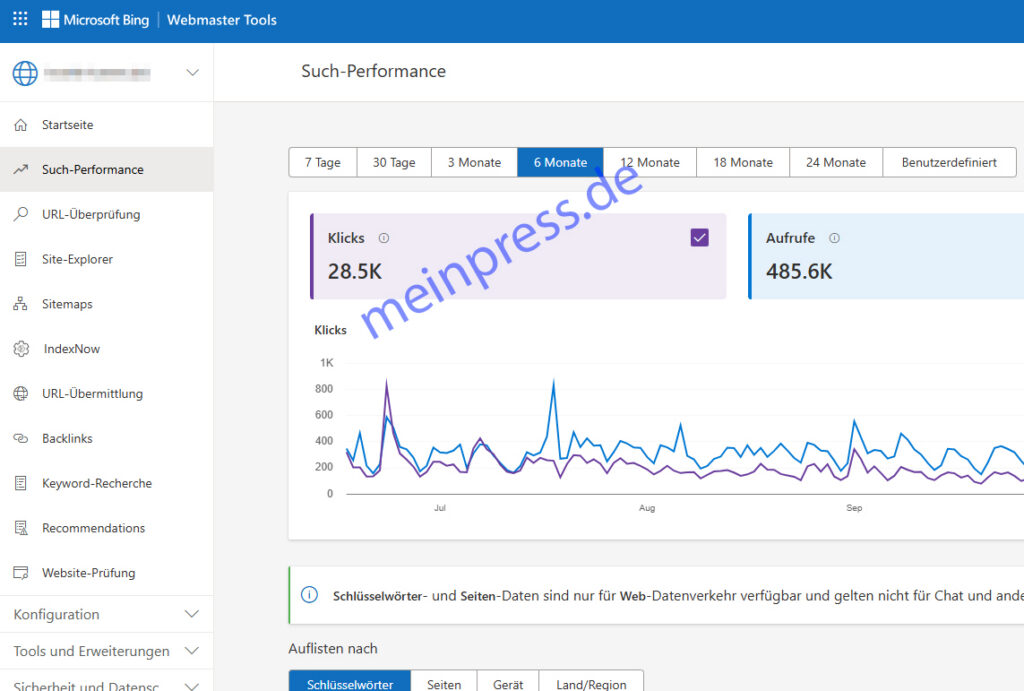The height and width of the screenshot is (691, 1024).
Task: Open the site selector dropdown
Action: tap(193, 73)
